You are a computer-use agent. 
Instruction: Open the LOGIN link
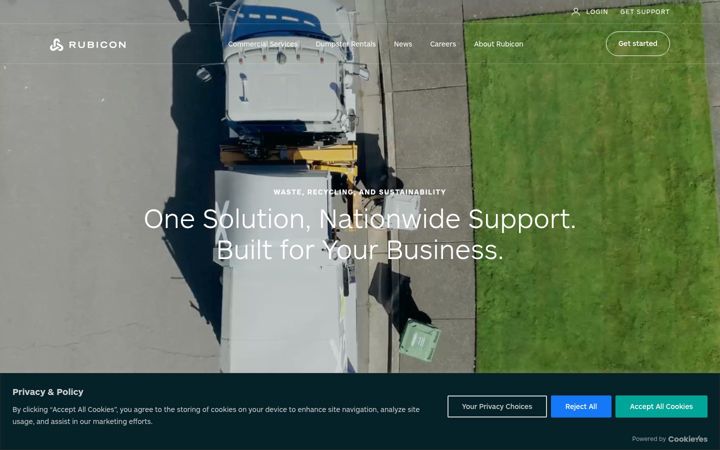click(597, 12)
